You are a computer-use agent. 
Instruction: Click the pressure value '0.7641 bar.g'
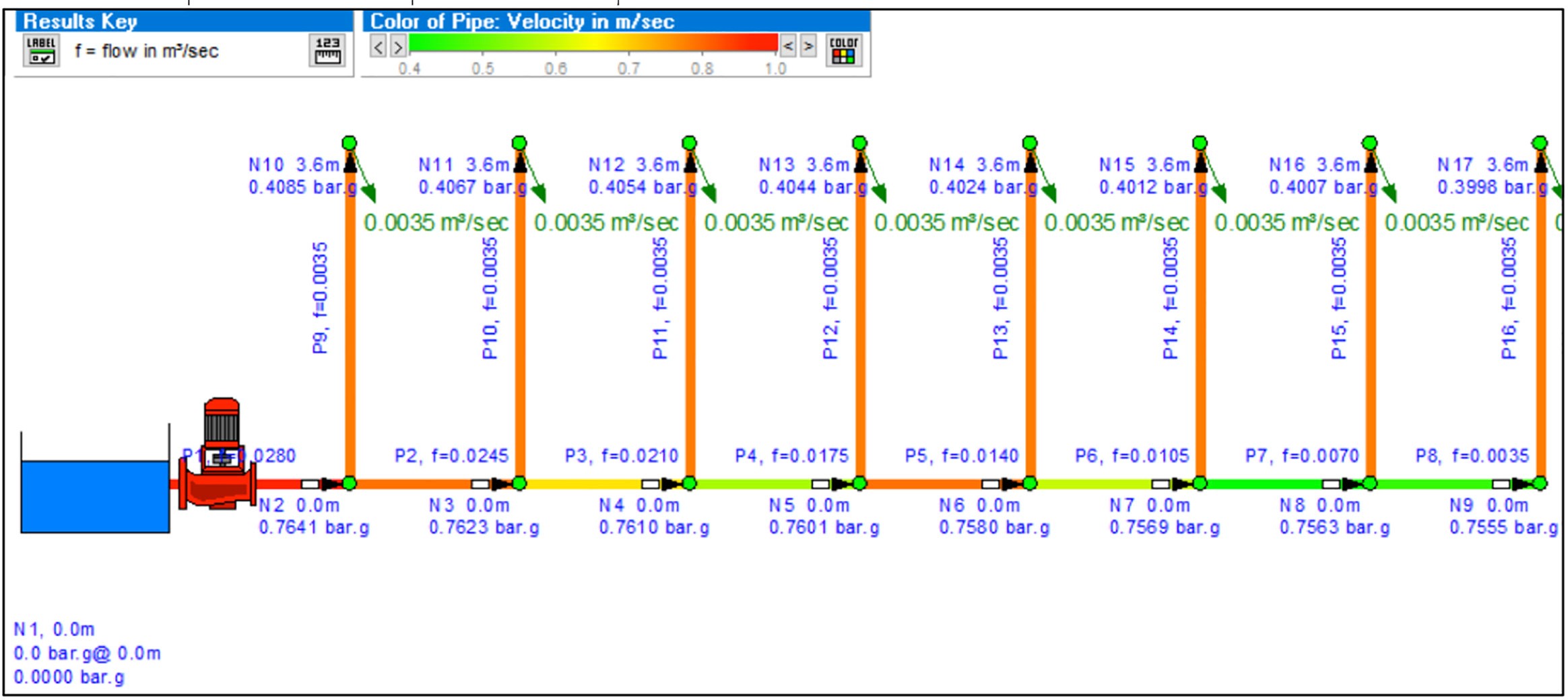[x=314, y=528]
